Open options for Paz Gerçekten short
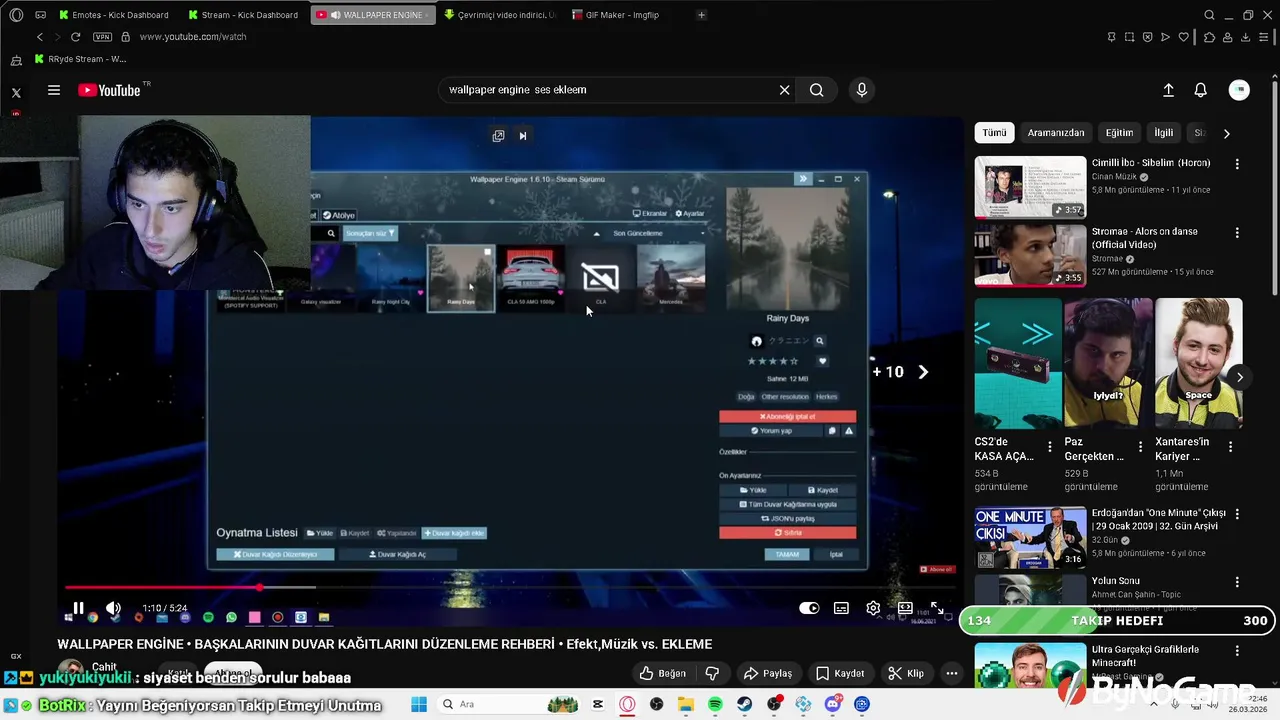The height and width of the screenshot is (720, 1280). coord(1140,447)
